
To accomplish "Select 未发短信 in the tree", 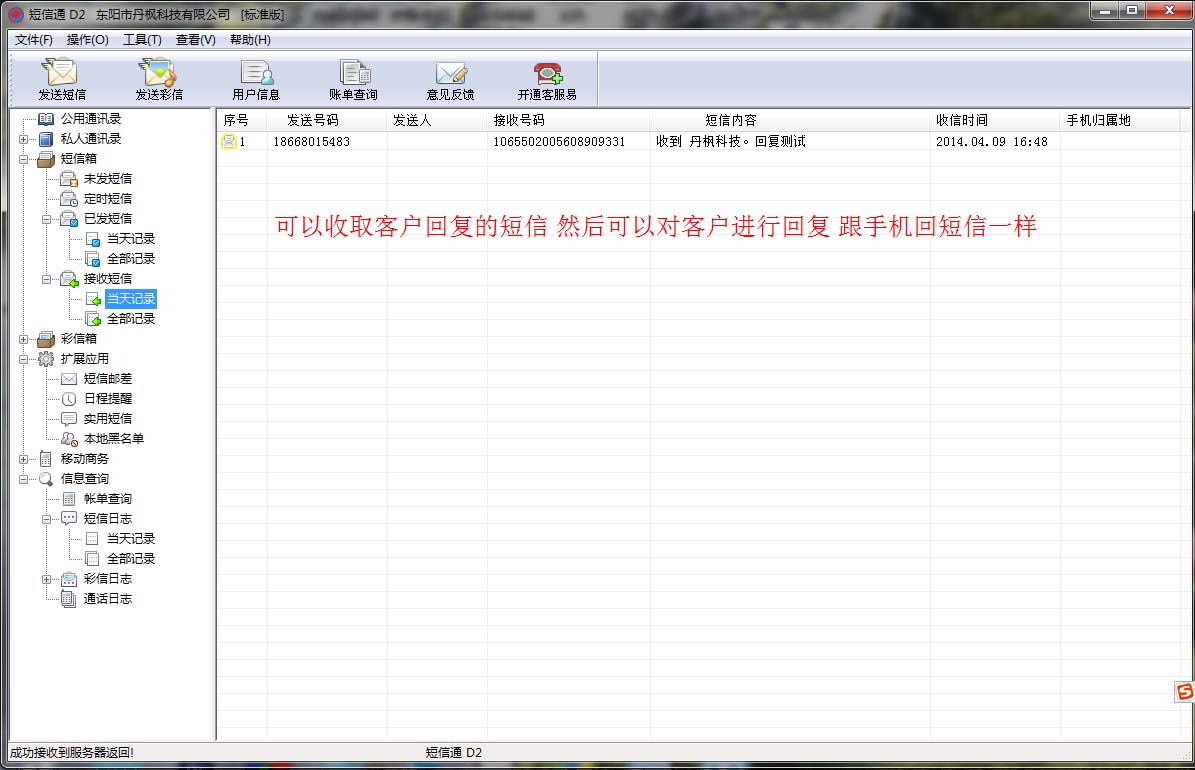I will tap(107, 179).
